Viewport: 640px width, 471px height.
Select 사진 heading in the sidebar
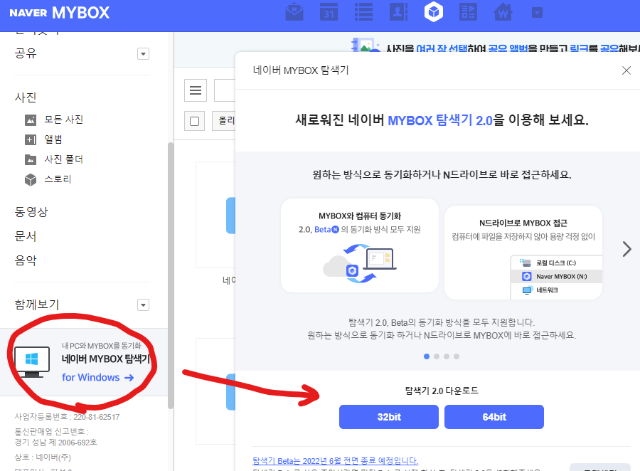tap(25, 97)
